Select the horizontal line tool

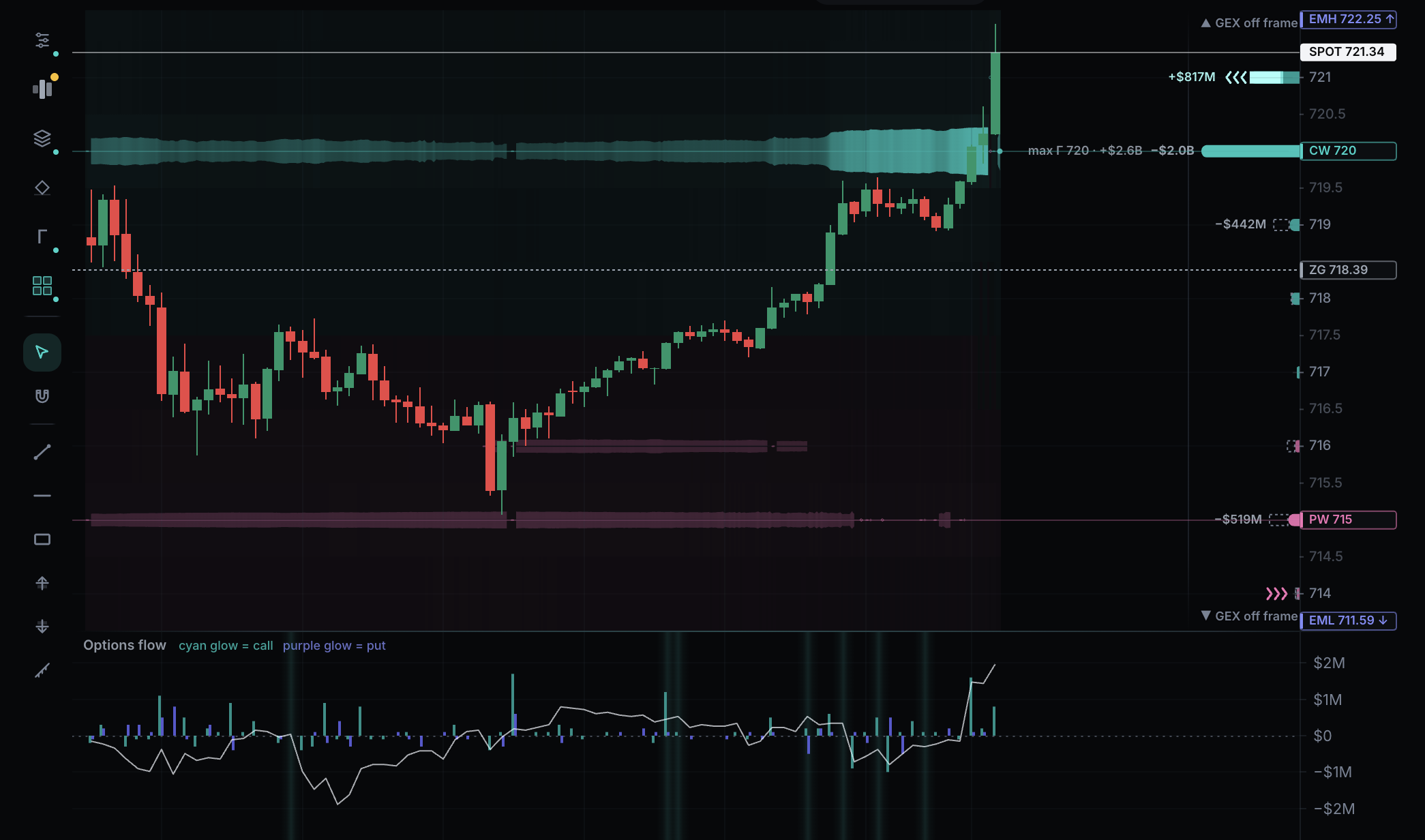coord(42,496)
